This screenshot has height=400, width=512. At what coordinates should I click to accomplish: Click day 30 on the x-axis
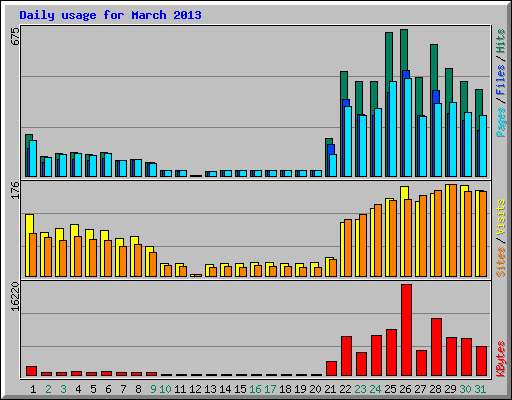(x=465, y=389)
